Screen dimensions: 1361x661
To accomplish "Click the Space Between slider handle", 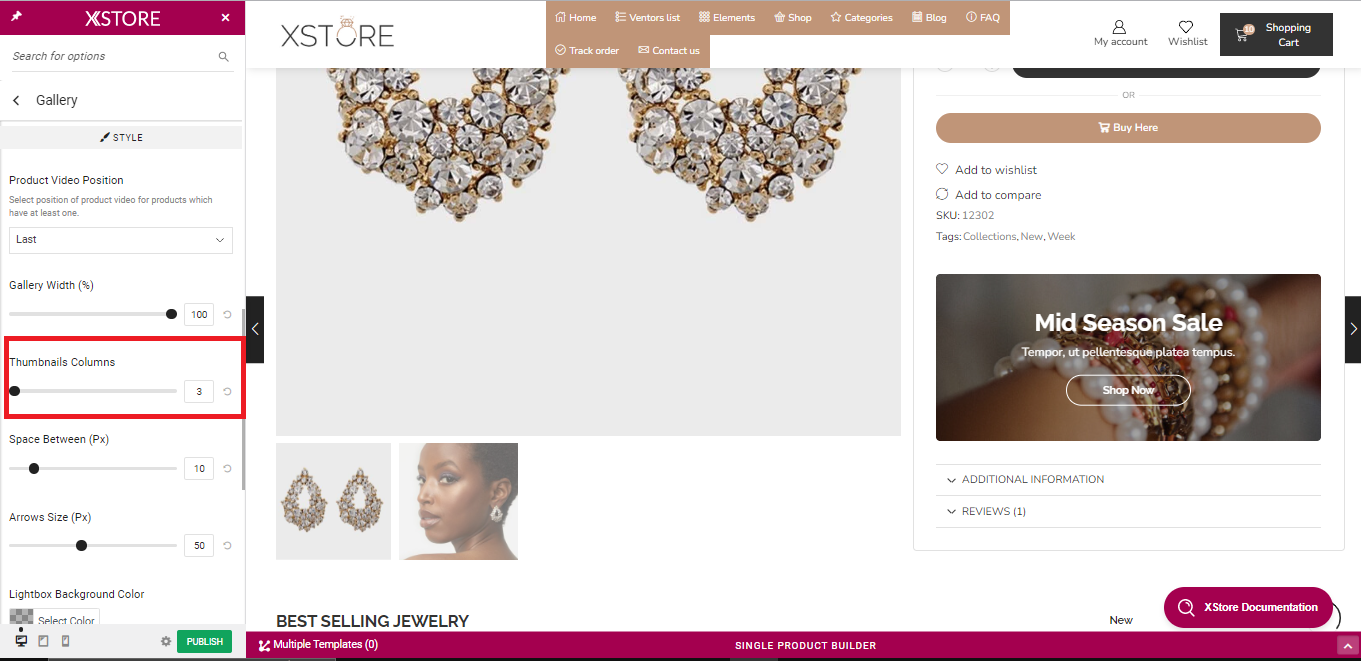I will tap(34, 468).
